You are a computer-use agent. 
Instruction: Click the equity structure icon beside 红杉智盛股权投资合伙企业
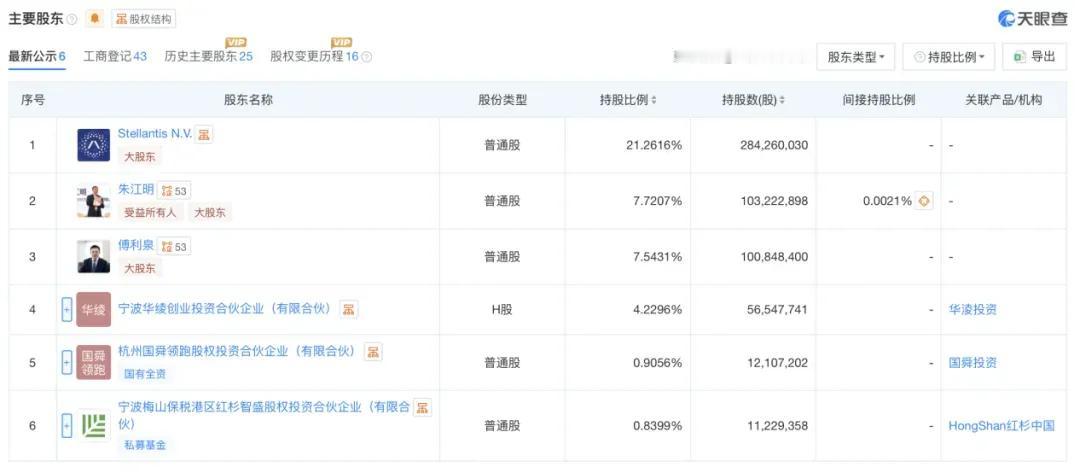423,408
